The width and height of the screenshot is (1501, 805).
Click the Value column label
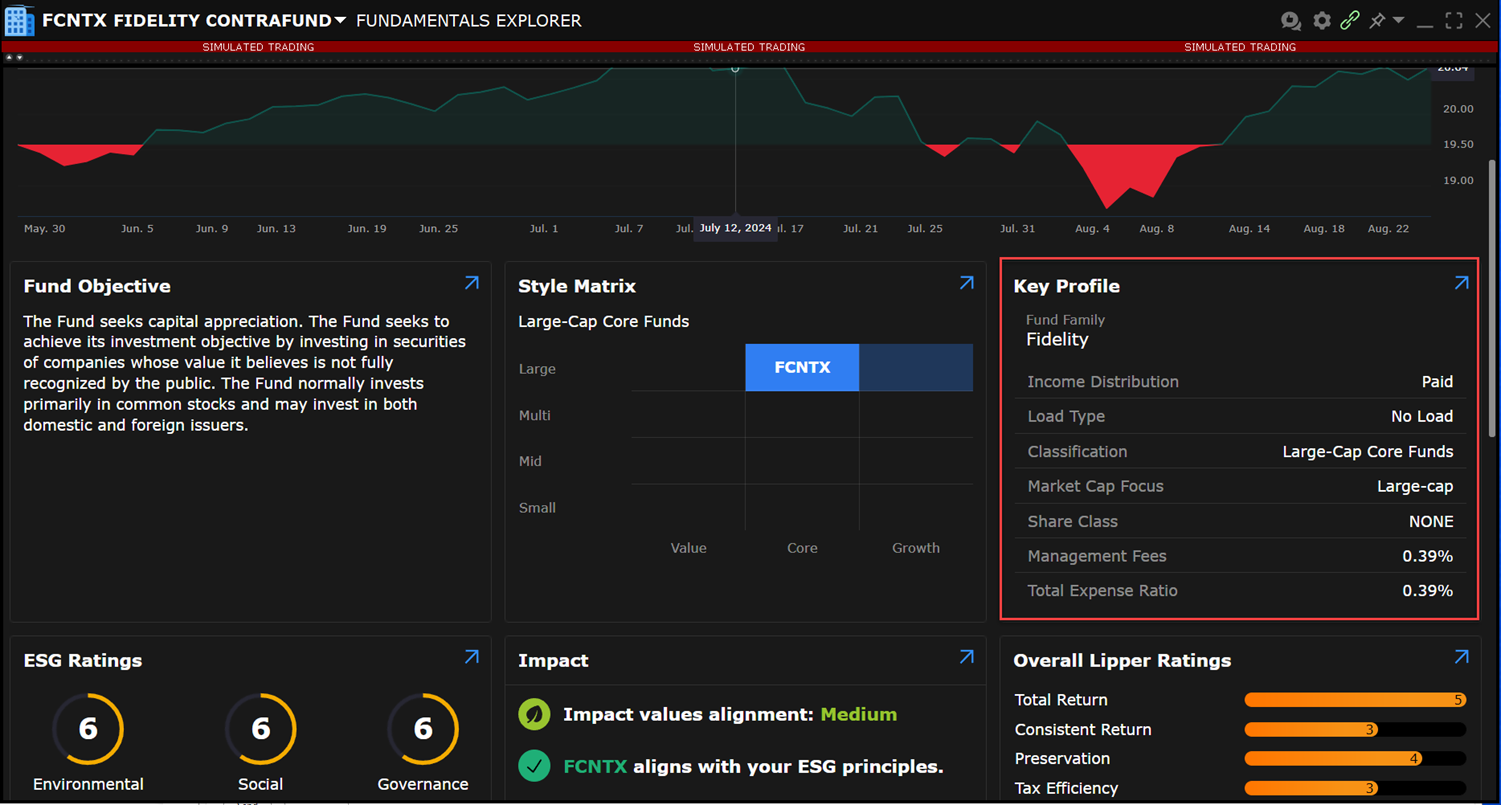(688, 548)
